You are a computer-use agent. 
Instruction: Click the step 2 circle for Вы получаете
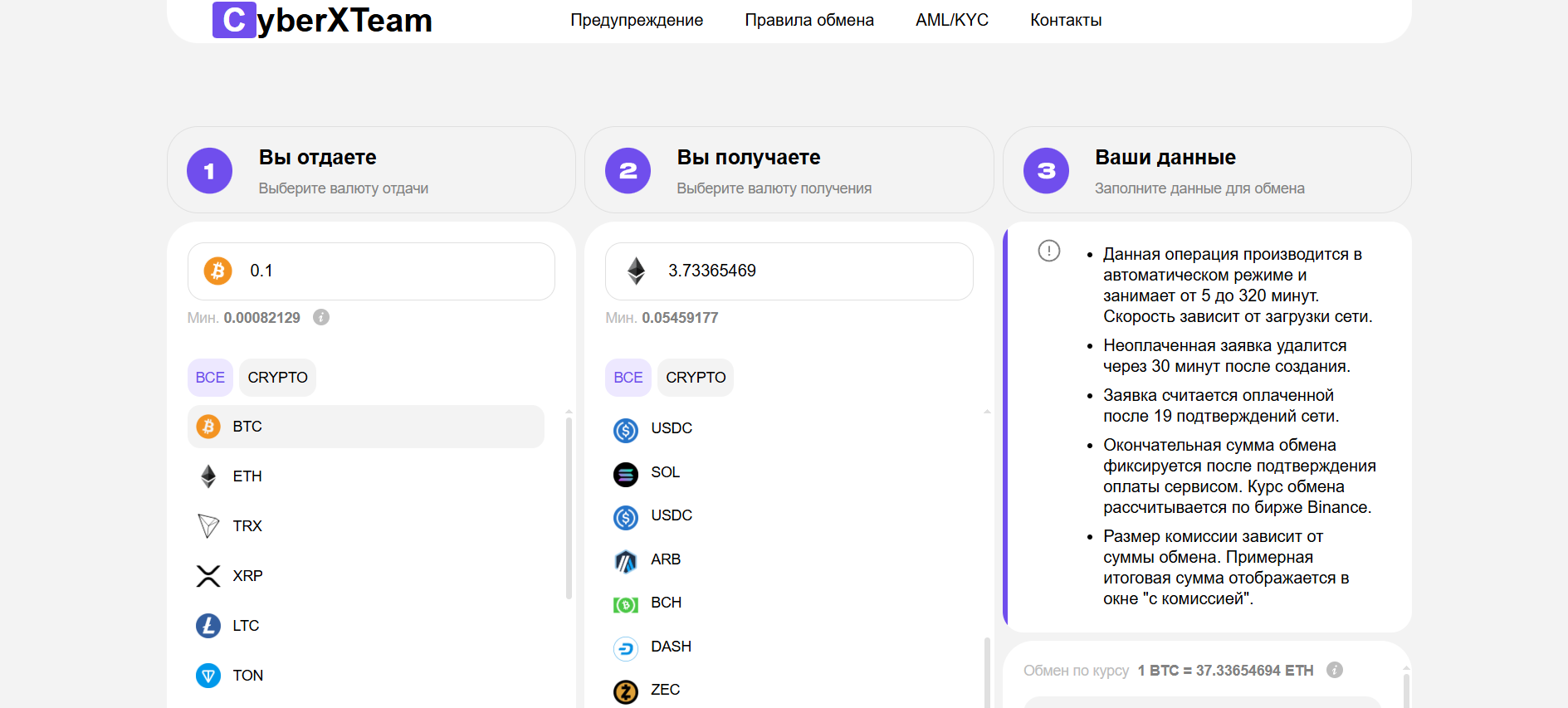tap(628, 171)
